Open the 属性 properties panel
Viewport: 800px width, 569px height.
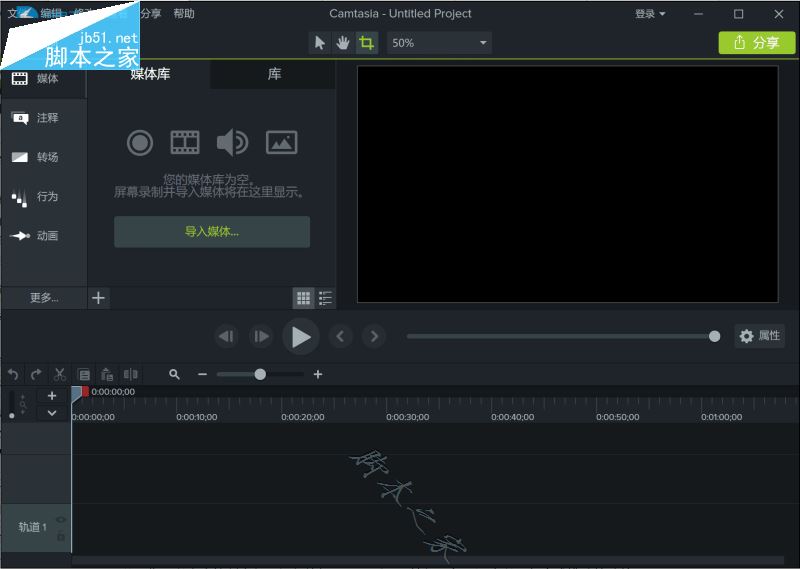(760, 336)
